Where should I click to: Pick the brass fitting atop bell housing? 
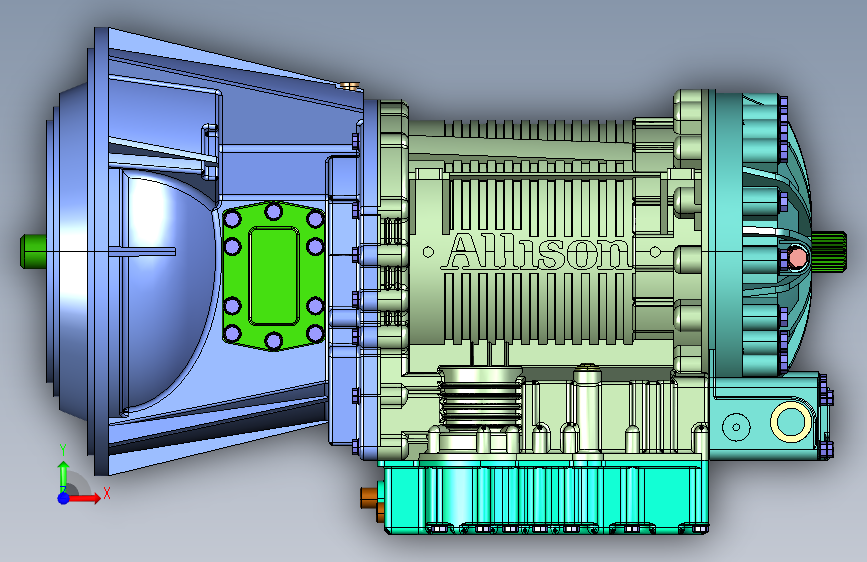point(350,85)
